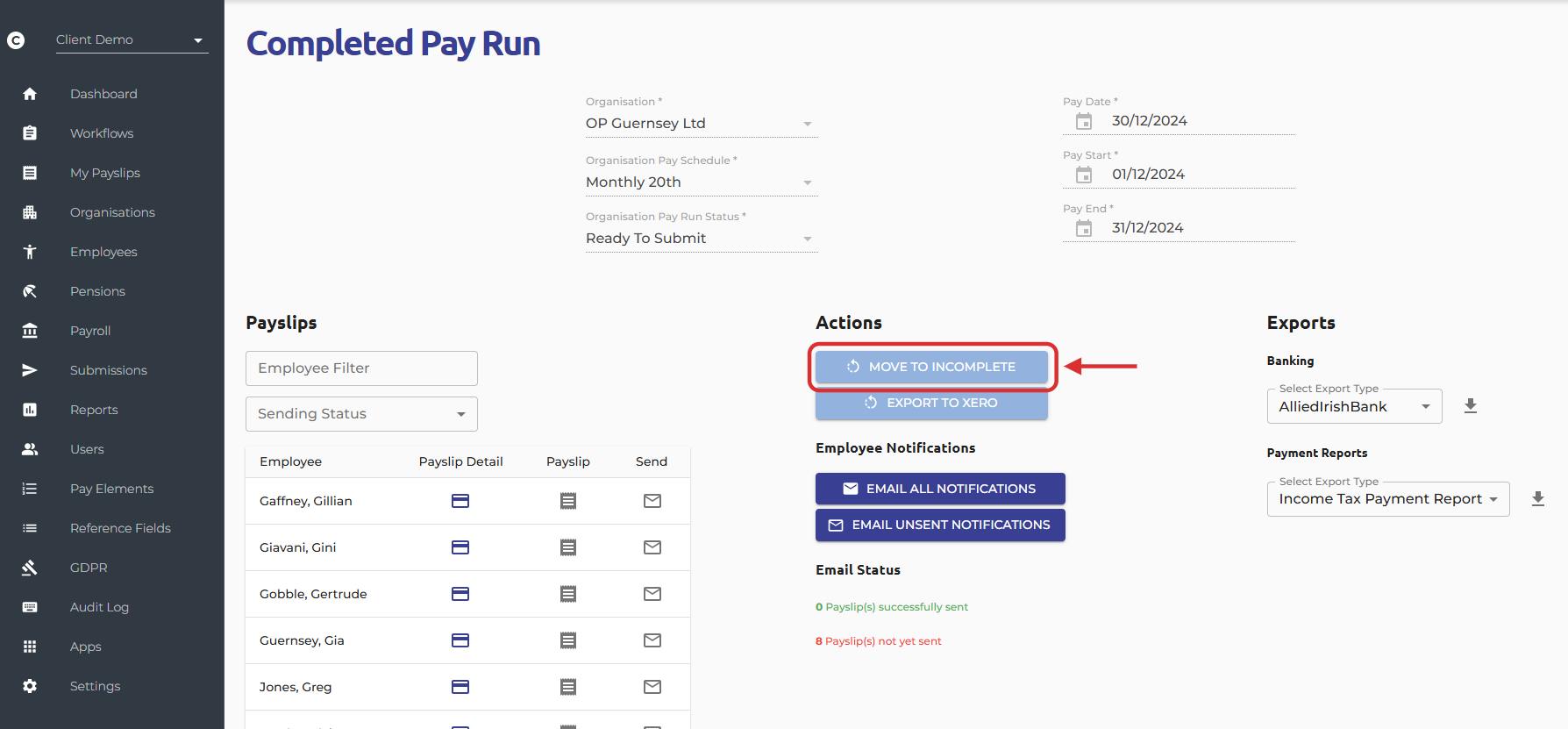Open payslip detail for Jones, Greg

(460, 687)
